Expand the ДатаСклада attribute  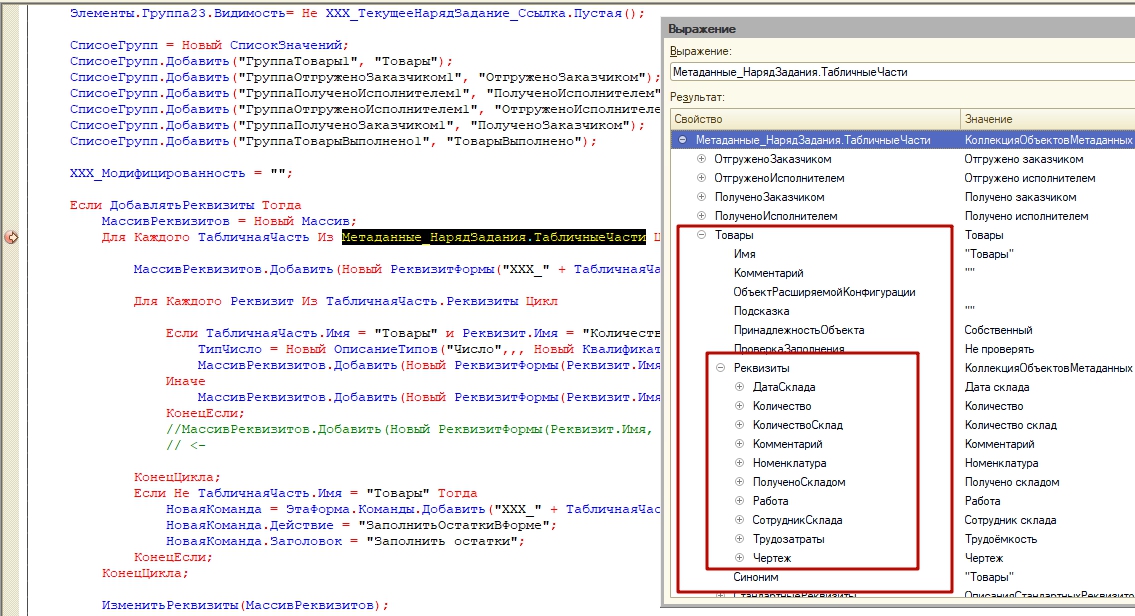739,387
